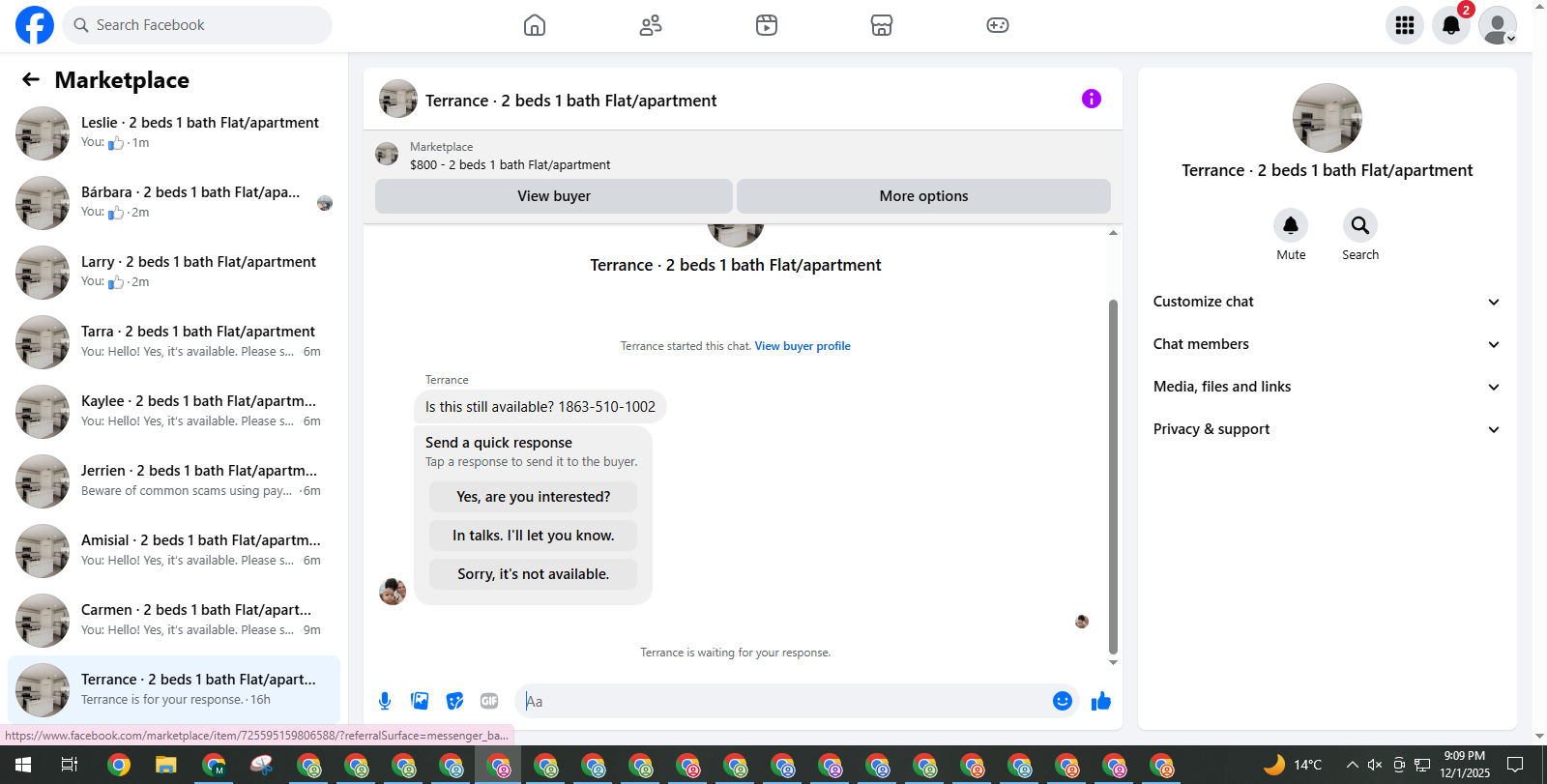1547x784 pixels.
Task: Open Leslie's apartment conversation
Action: point(174,133)
